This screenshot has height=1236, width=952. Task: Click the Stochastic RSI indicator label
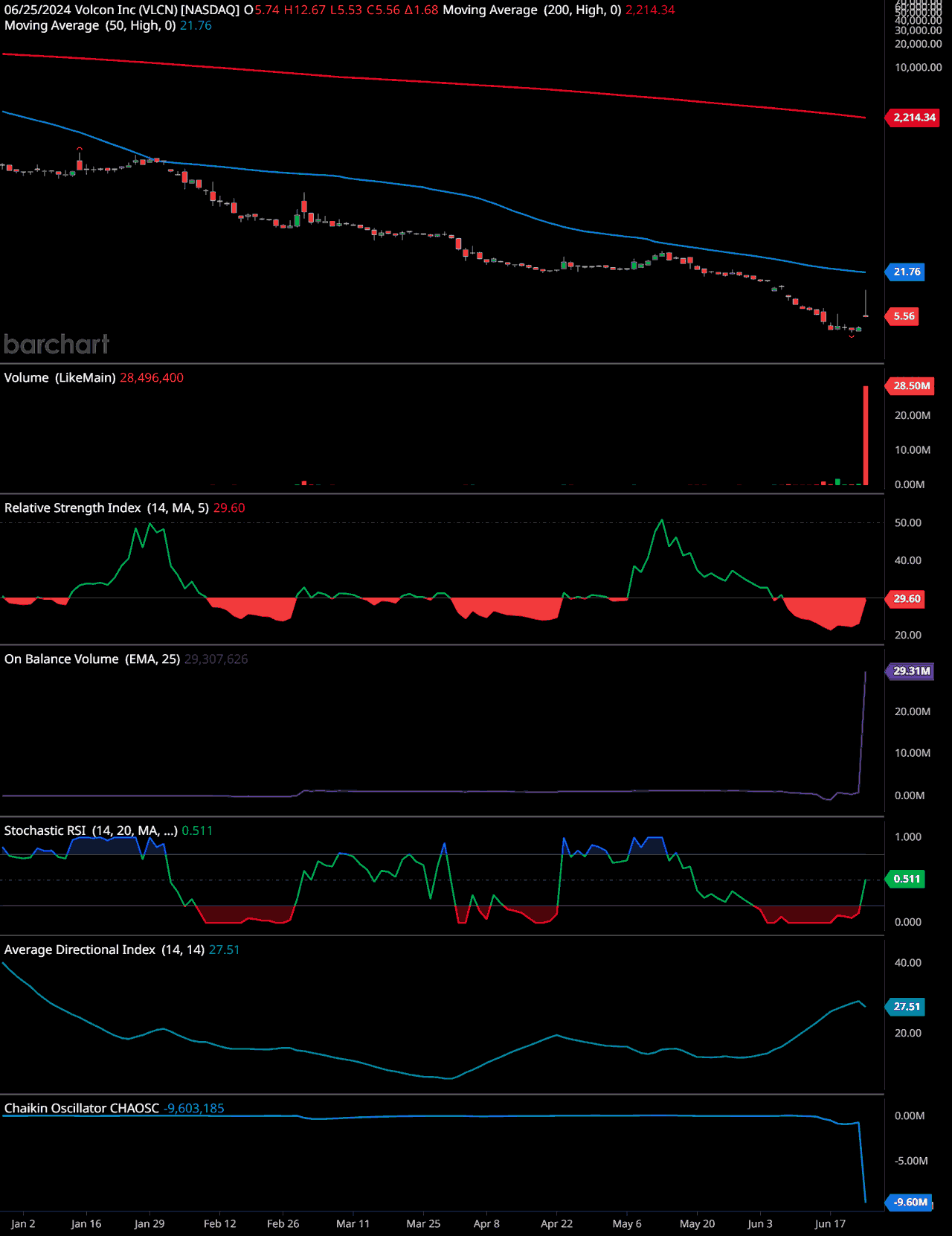click(x=91, y=831)
